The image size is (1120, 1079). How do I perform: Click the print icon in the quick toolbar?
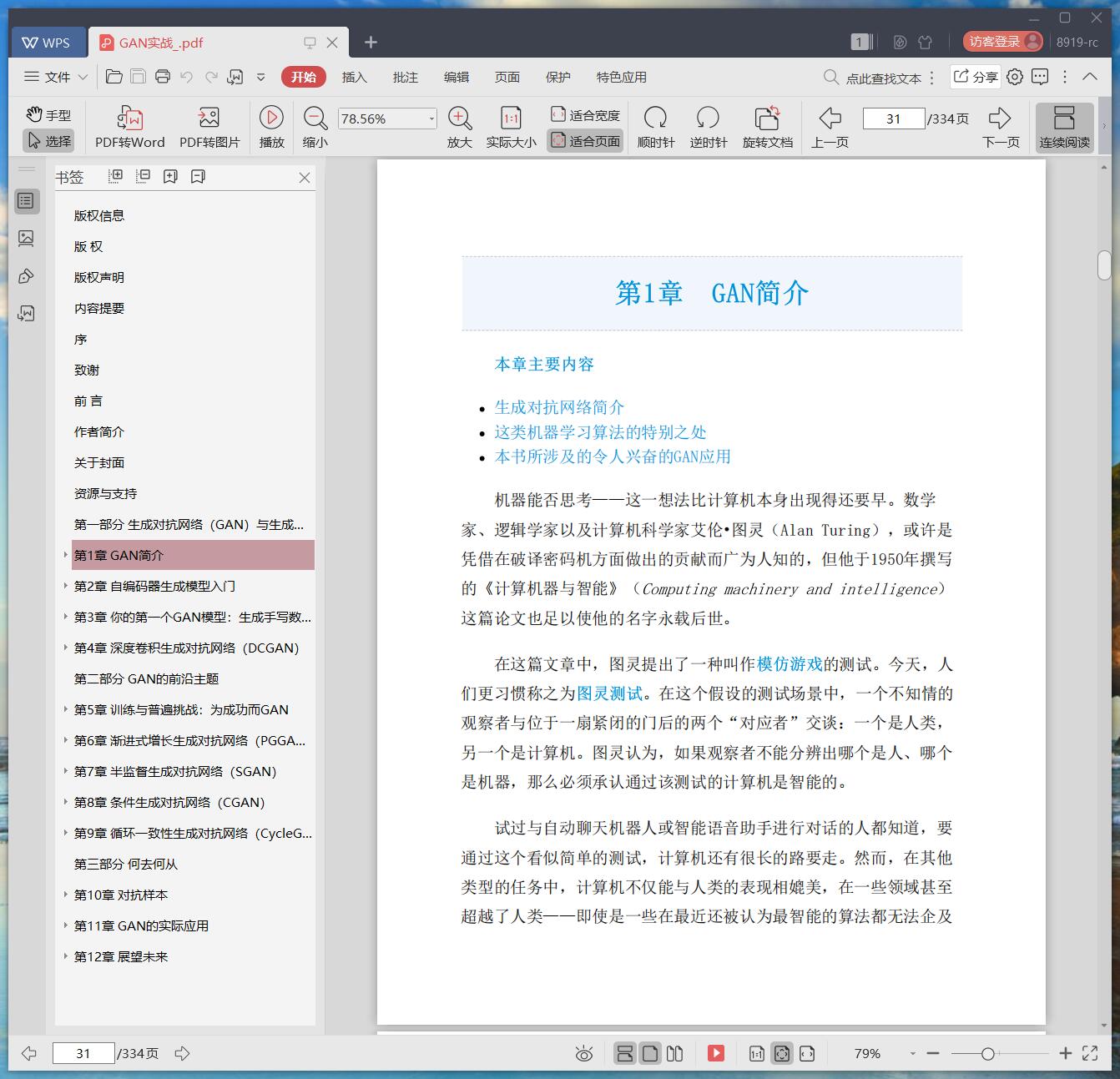click(163, 77)
